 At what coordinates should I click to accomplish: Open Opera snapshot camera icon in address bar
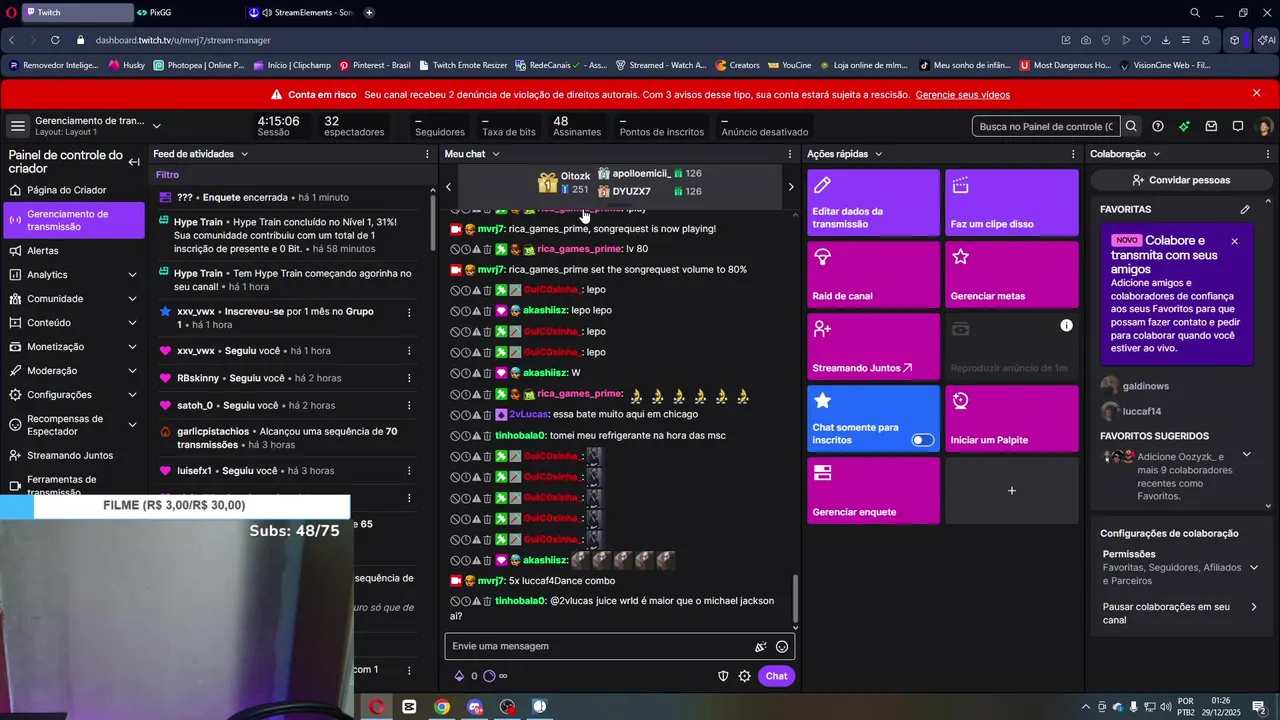point(1086,40)
